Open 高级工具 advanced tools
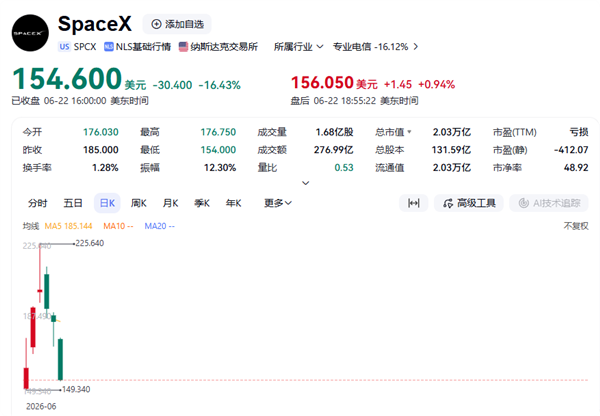 click(469, 203)
